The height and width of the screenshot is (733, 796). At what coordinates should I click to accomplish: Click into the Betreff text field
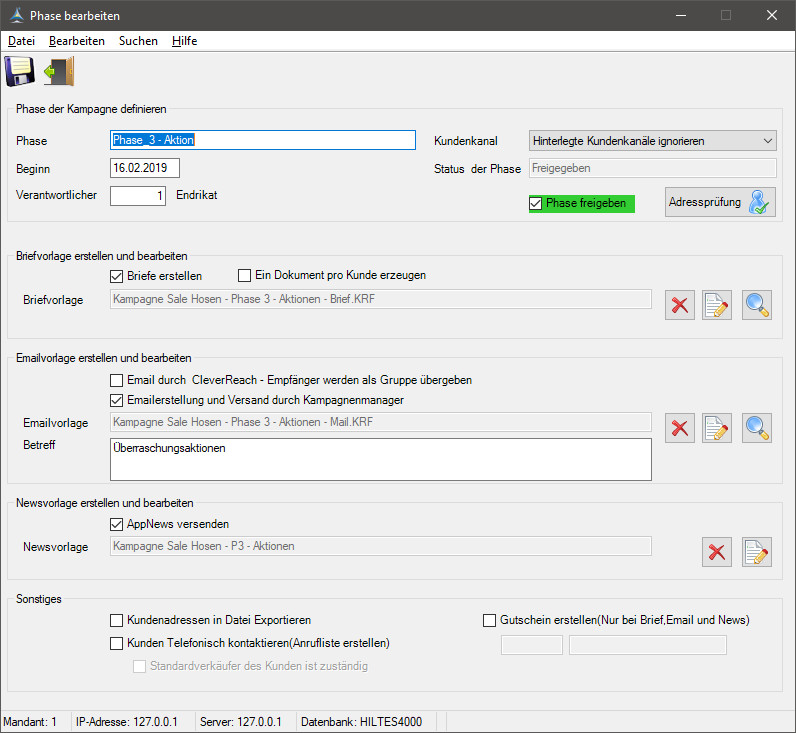(x=380, y=459)
